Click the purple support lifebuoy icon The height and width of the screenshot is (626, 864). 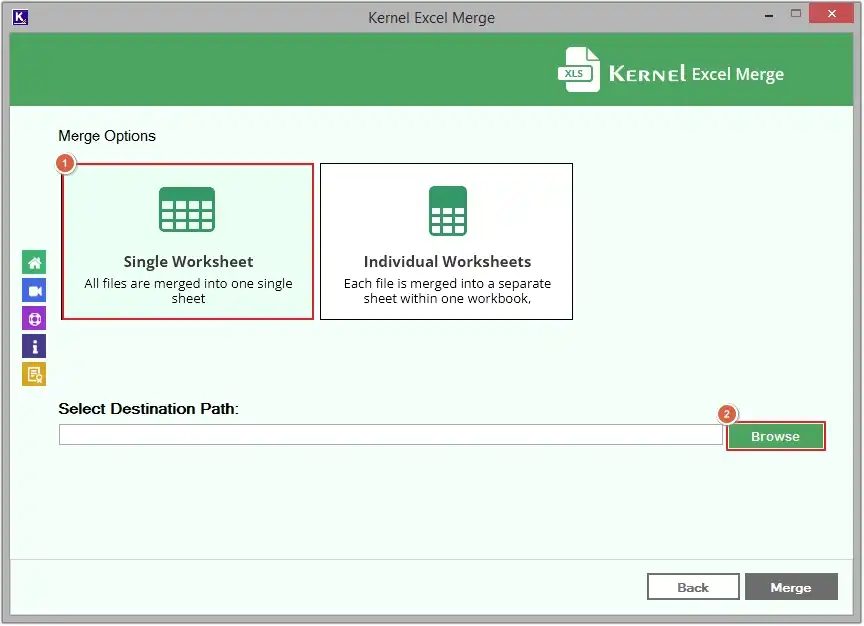tap(34, 318)
